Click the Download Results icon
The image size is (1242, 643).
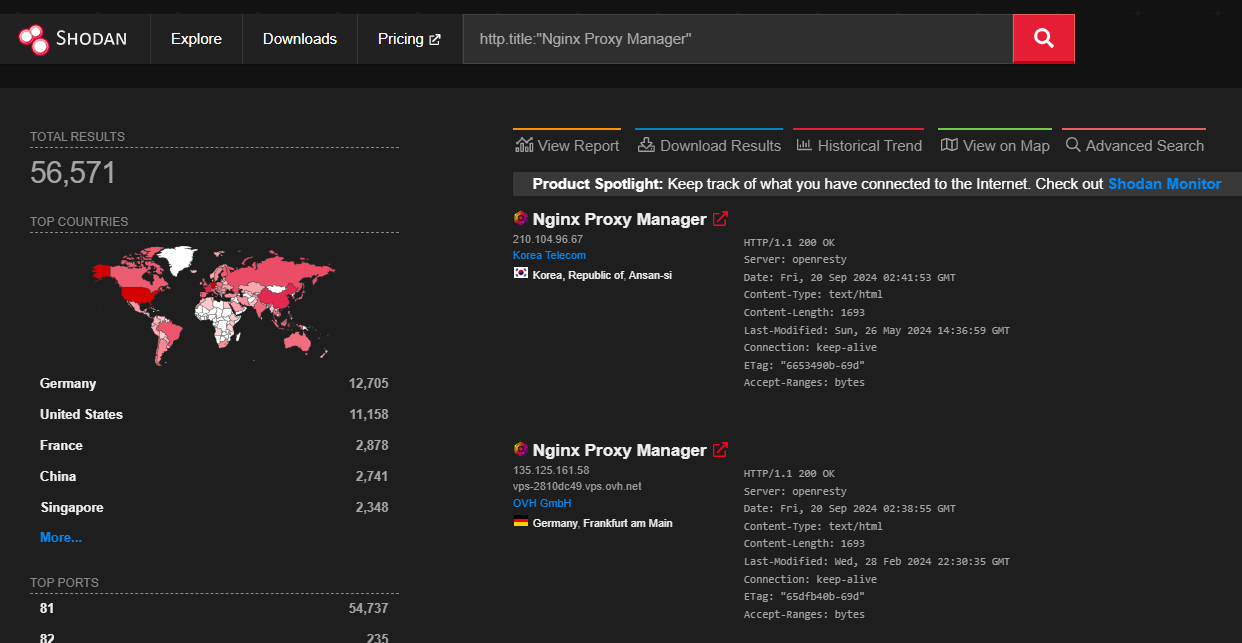click(645, 145)
